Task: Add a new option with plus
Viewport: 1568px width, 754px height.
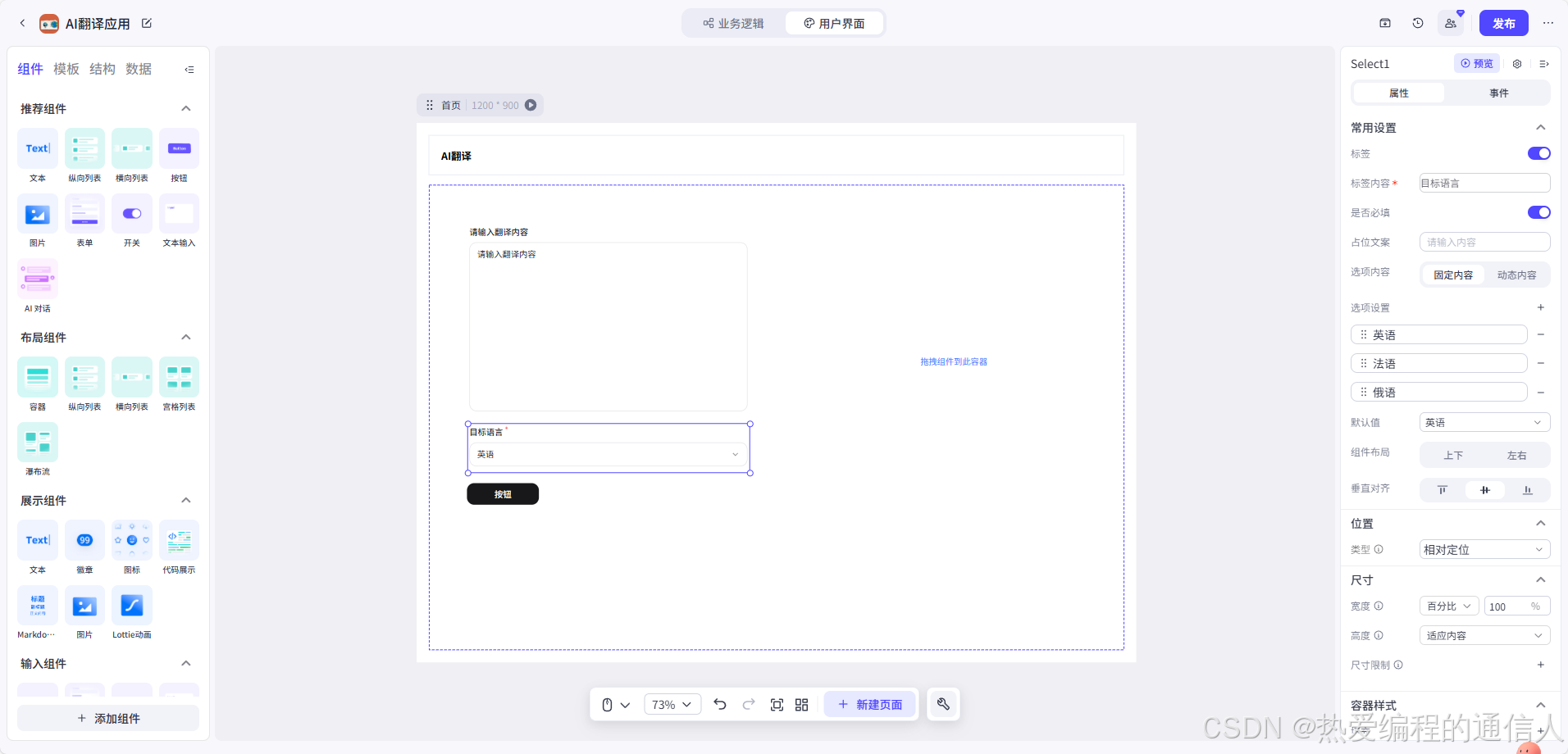Action: pyautogui.click(x=1541, y=307)
